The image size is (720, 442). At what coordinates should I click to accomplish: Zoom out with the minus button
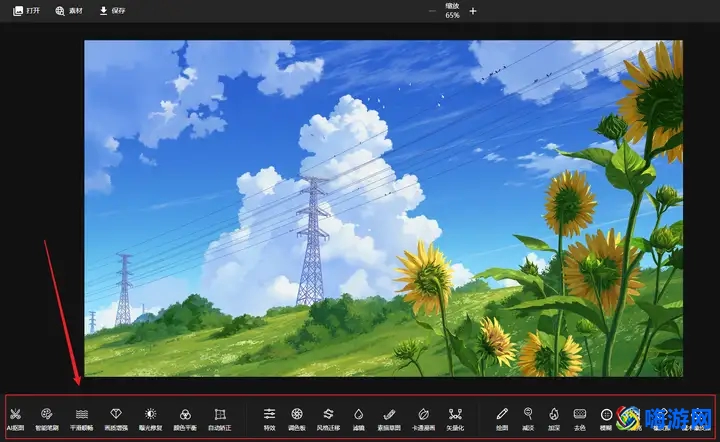pyautogui.click(x=432, y=11)
